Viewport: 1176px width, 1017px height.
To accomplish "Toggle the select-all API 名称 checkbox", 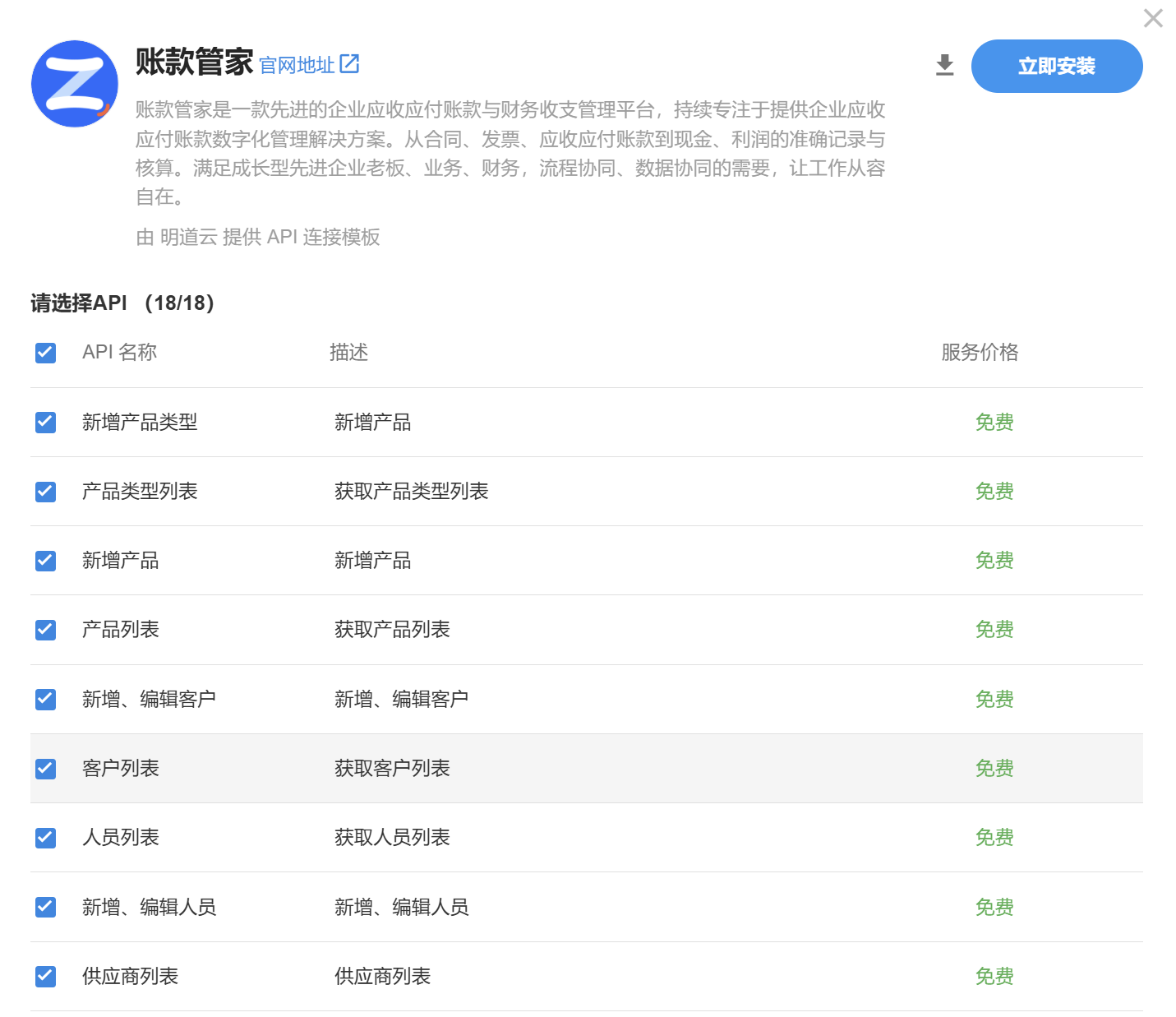I will tap(46, 353).
